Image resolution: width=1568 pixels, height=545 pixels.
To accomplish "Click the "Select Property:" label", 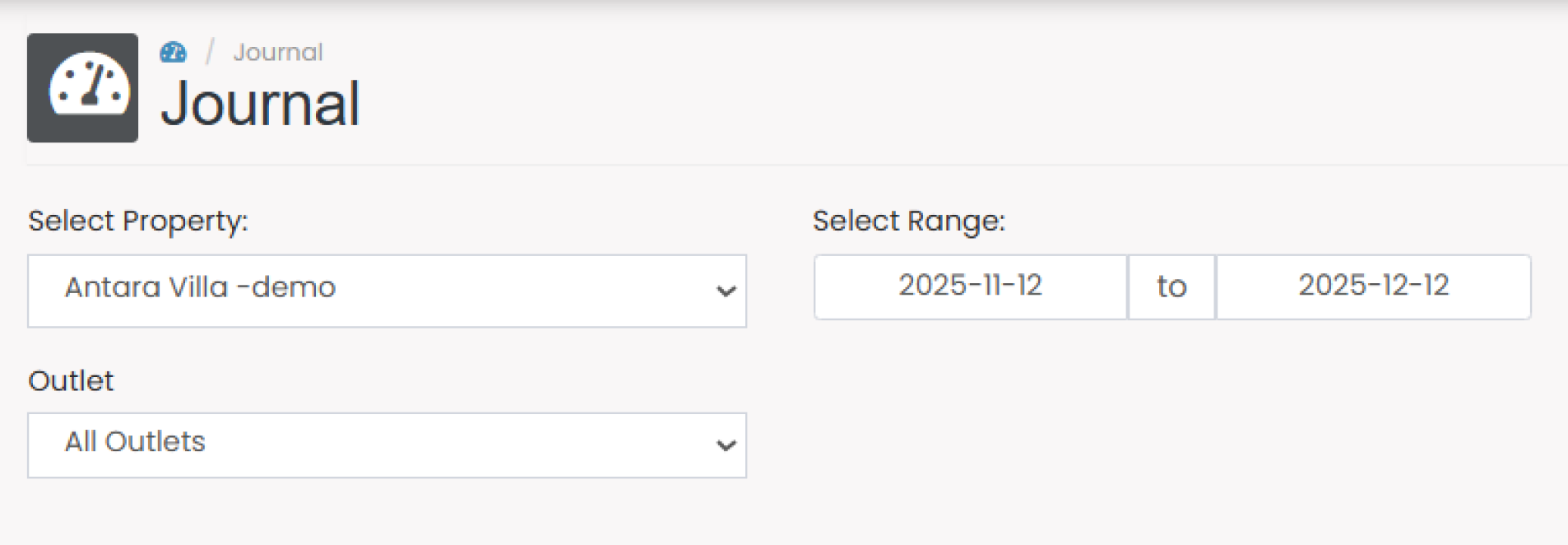I will pos(138,221).
